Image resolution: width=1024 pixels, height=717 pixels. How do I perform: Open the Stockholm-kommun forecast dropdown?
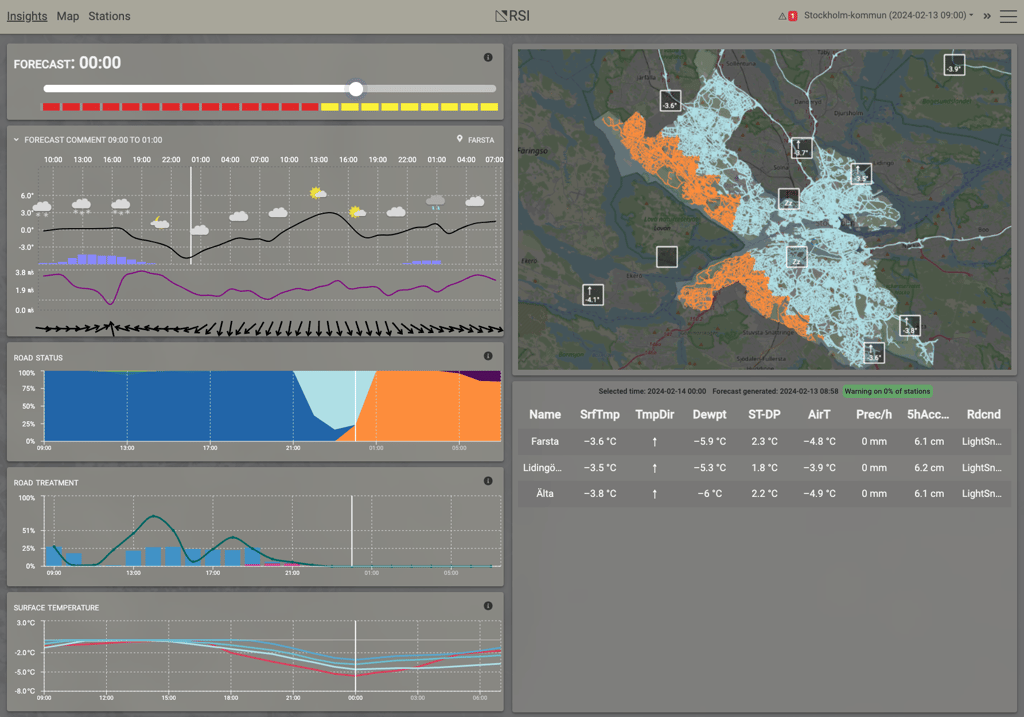tap(889, 15)
